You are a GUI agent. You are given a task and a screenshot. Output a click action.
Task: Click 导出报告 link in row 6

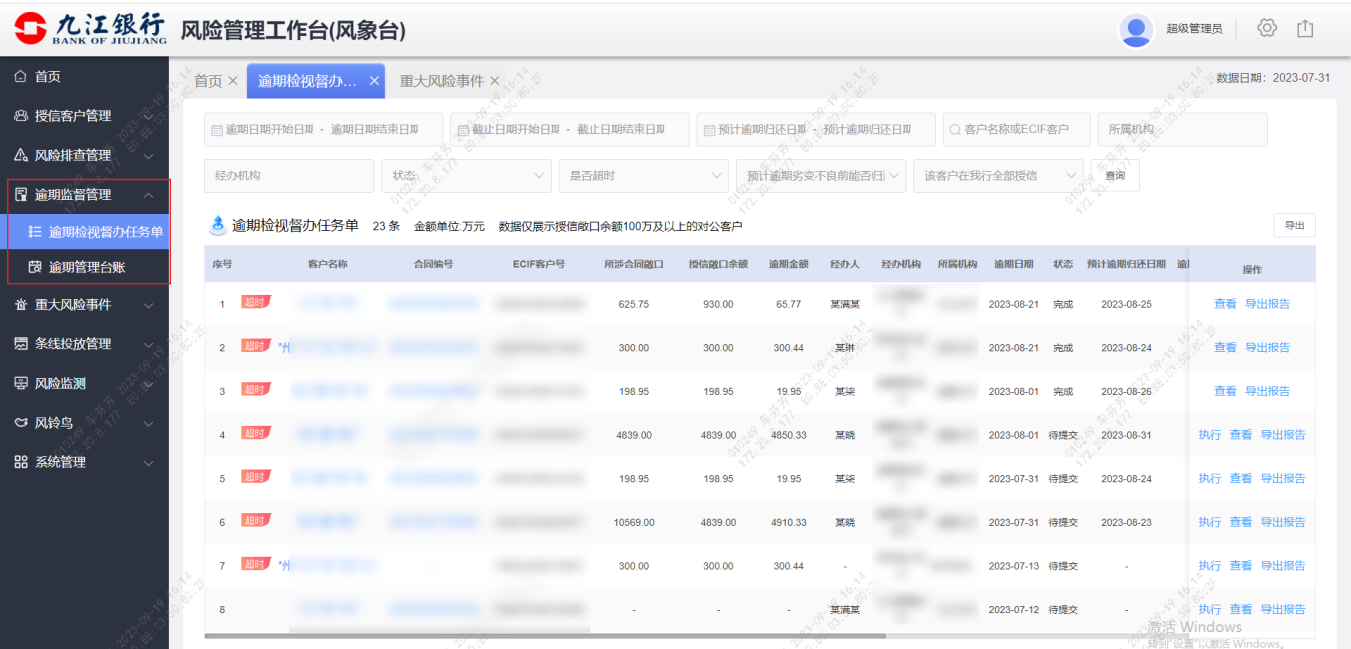point(1283,522)
